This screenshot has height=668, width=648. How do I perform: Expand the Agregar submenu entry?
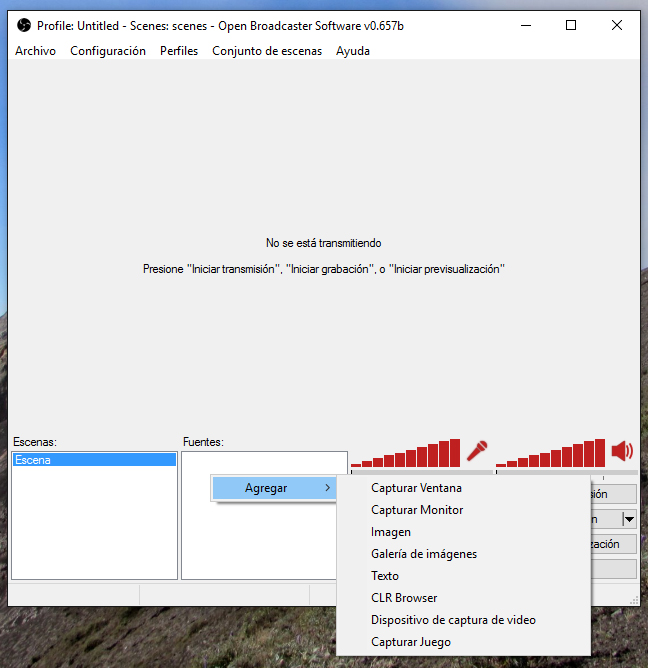pyautogui.click(x=274, y=488)
